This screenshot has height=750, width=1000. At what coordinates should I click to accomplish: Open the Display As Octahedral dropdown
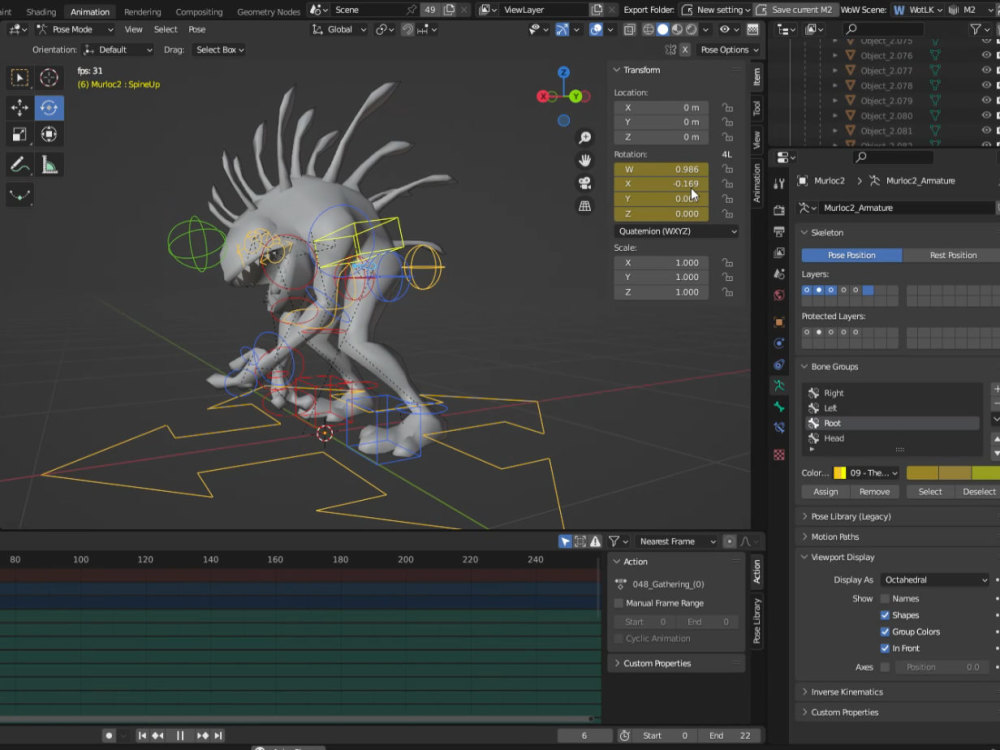(935, 580)
